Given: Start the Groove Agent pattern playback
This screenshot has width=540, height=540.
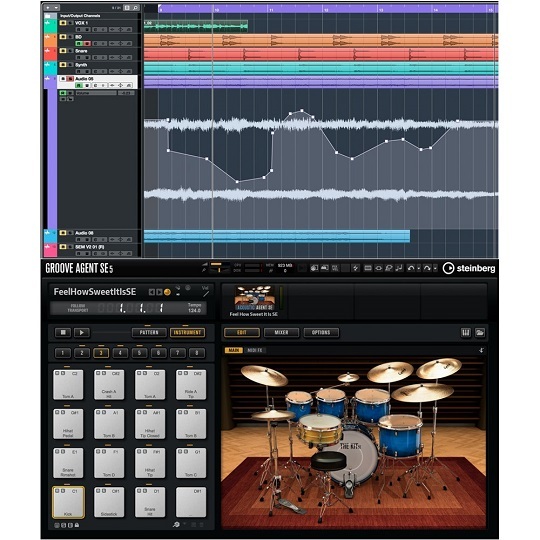Looking at the screenshot, I should point(82,332).
